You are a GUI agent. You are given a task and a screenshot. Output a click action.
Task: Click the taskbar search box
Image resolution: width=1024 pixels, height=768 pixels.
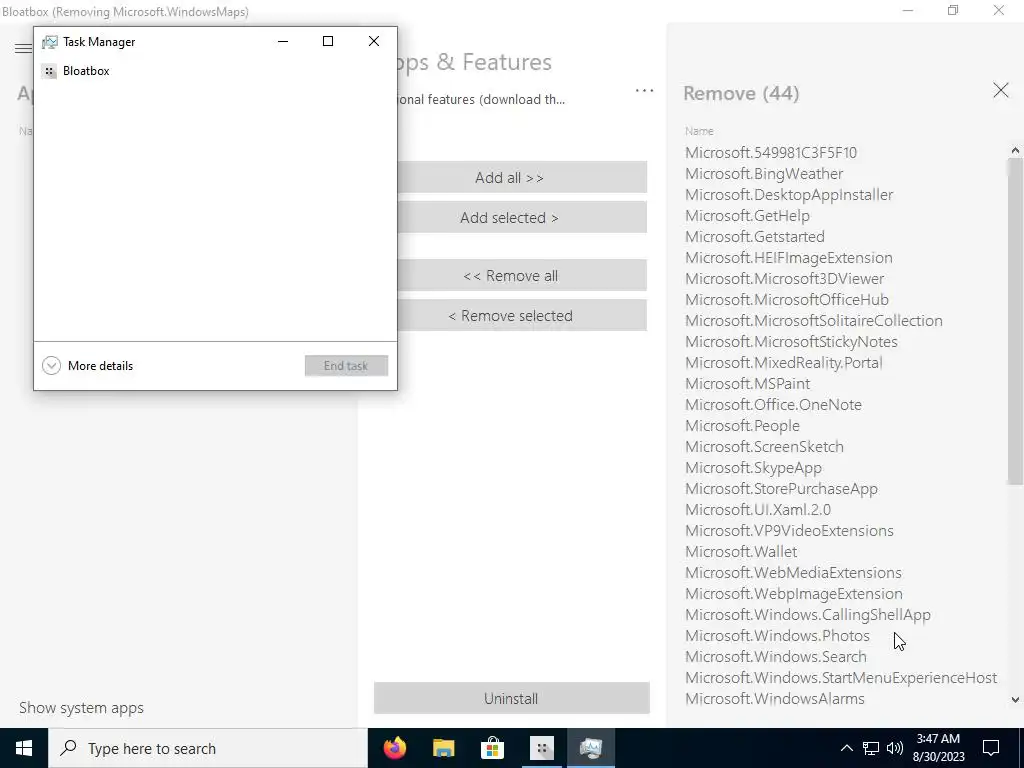(x=208, y=748)
